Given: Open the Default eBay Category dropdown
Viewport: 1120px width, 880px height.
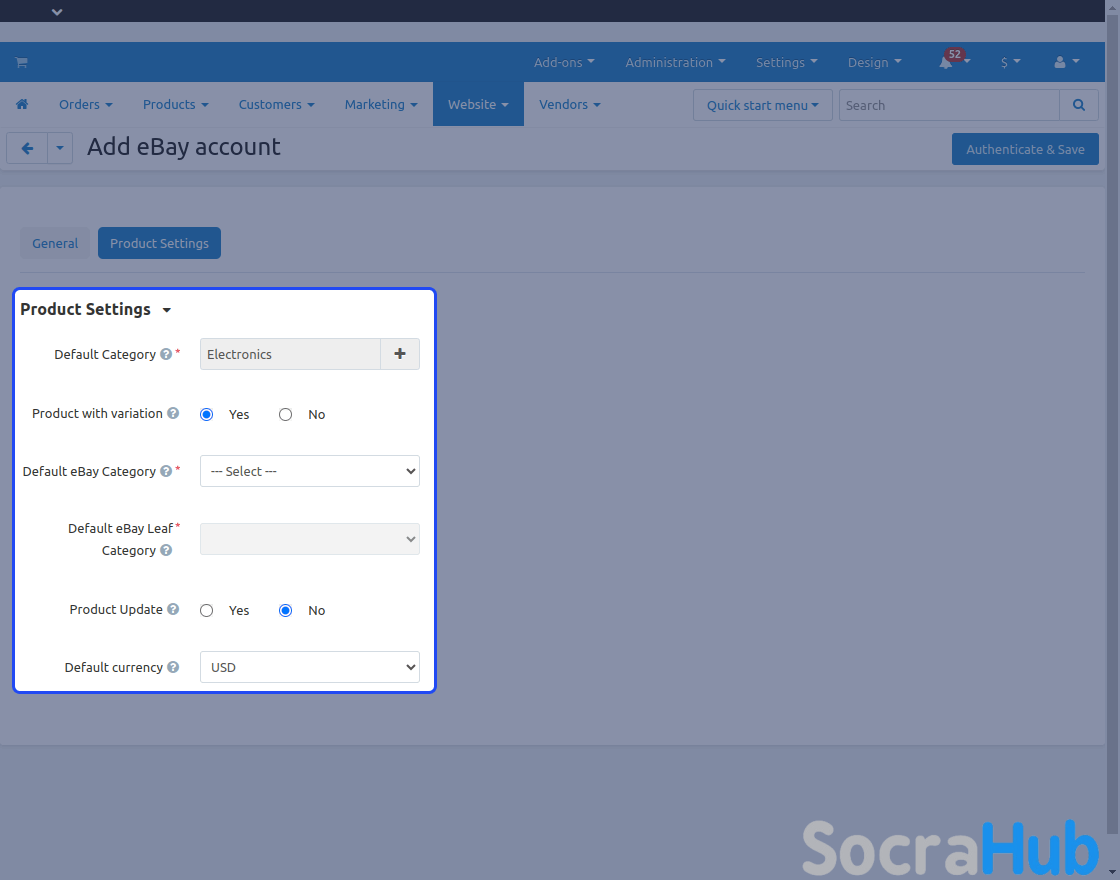Looking at the screenshot, I should point(310,471).
